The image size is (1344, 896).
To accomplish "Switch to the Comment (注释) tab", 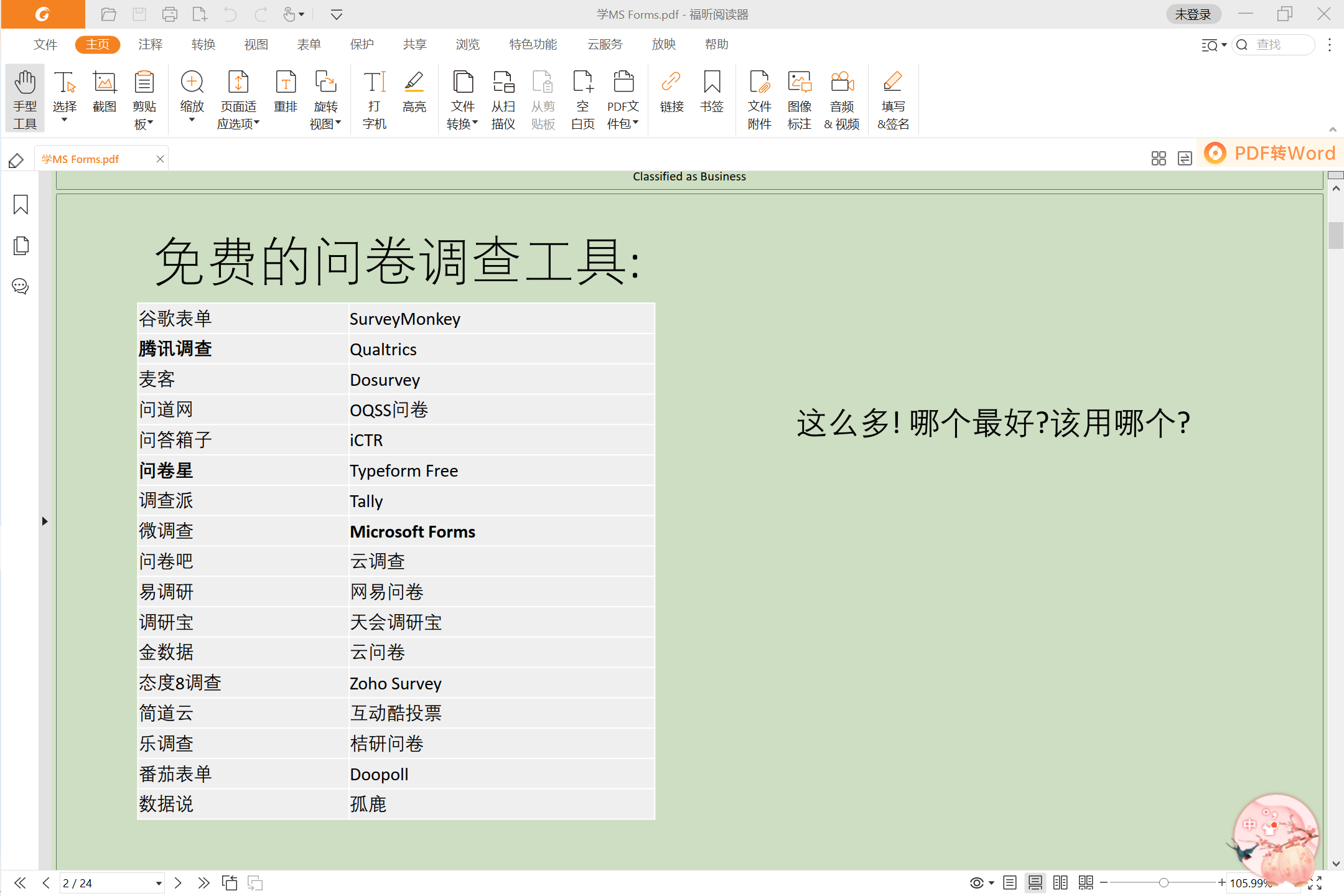I will tap(151, 44).
